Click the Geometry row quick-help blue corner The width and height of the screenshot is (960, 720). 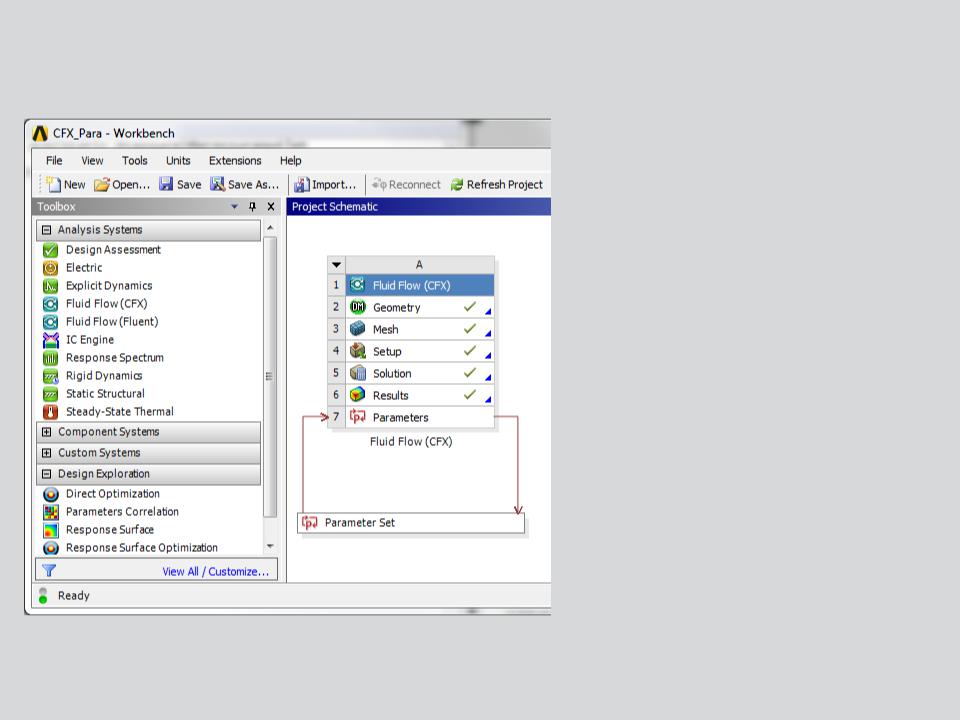pyautogui.click(x=488, y=312)
